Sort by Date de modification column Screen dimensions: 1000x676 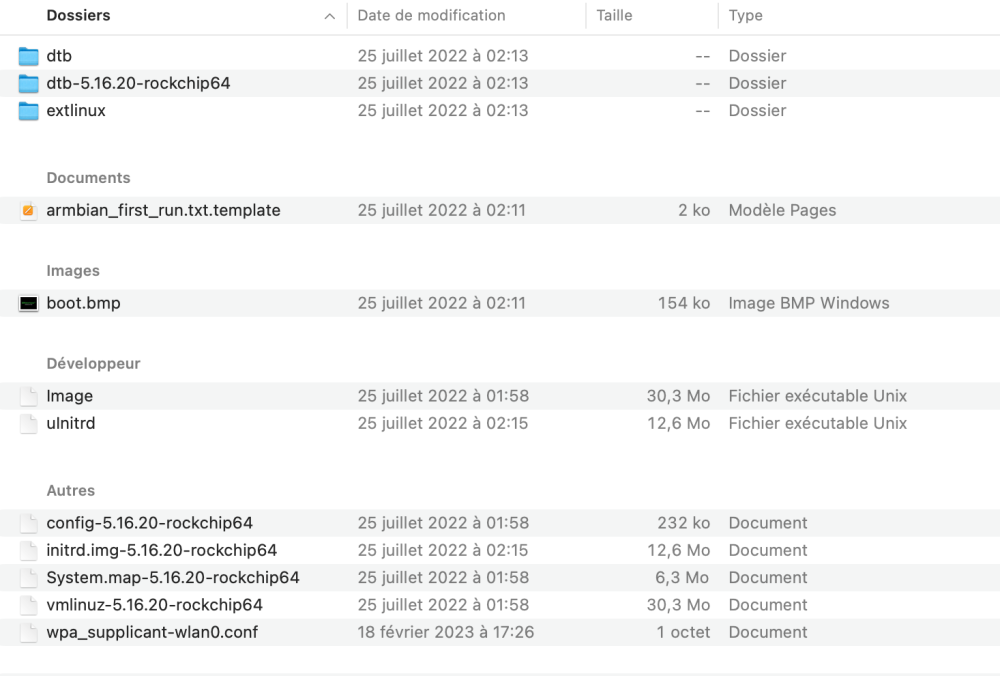431,16
